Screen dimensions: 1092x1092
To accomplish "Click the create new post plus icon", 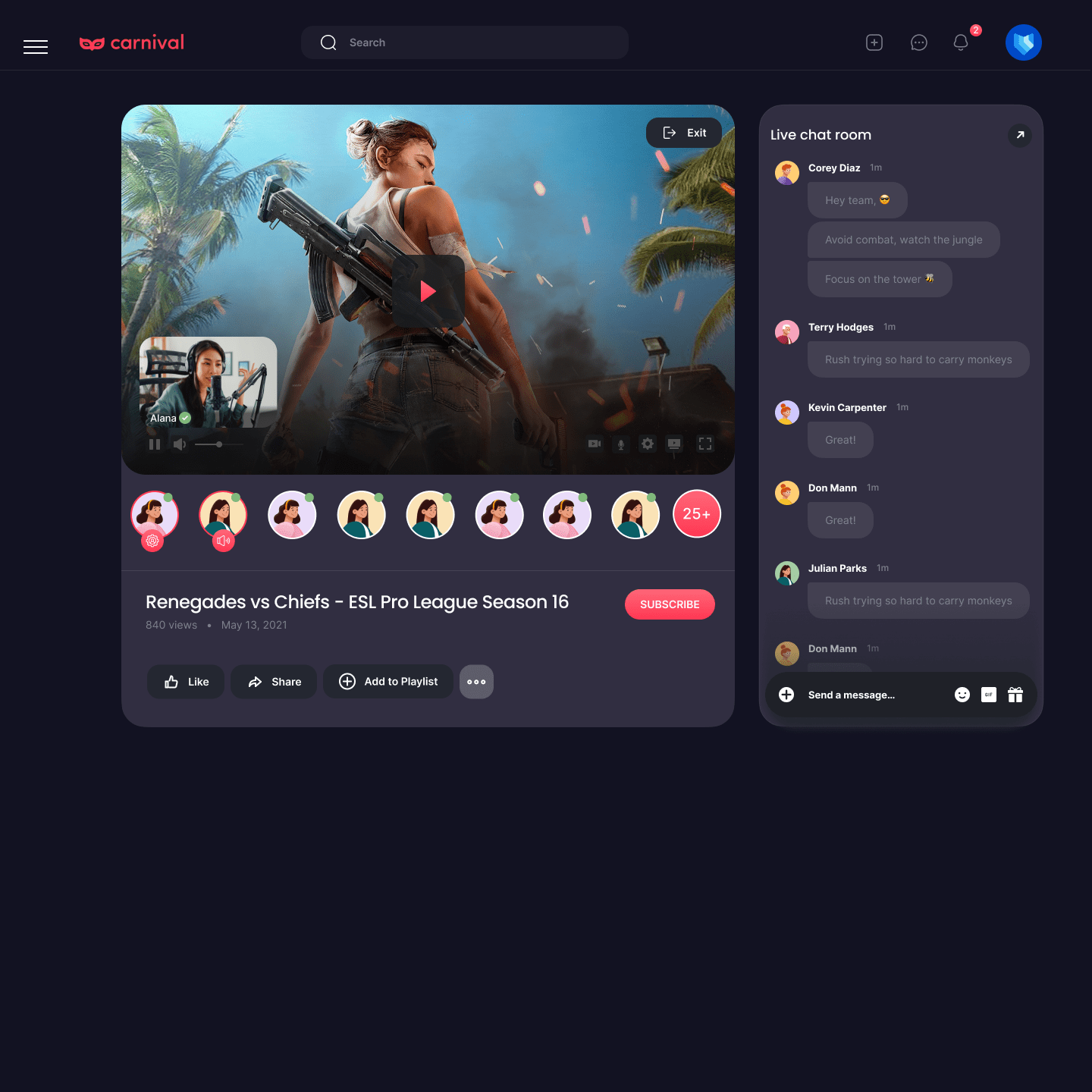I will 874,42.
